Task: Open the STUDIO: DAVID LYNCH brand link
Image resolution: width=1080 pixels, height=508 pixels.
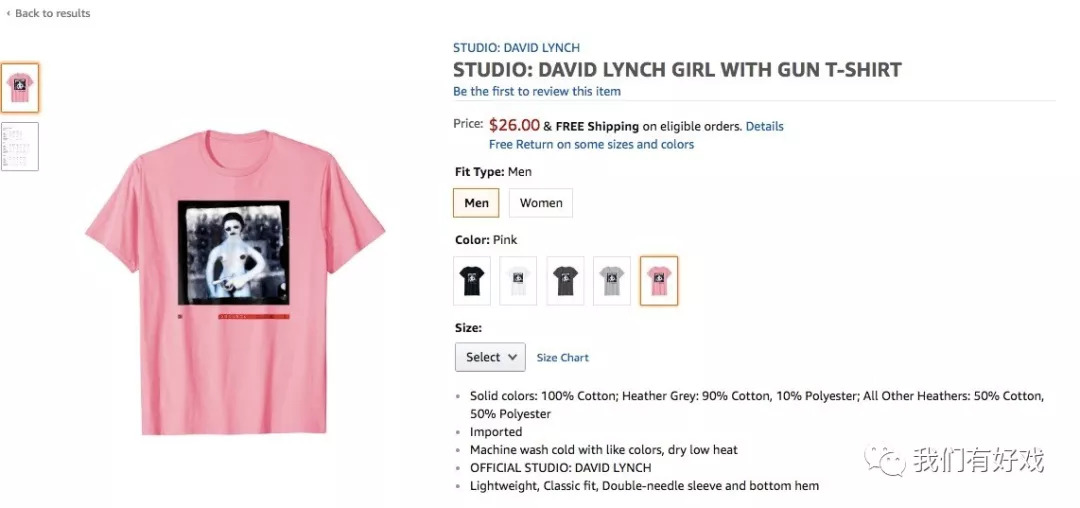Action: pyautogui.click(x=516, y=48)
